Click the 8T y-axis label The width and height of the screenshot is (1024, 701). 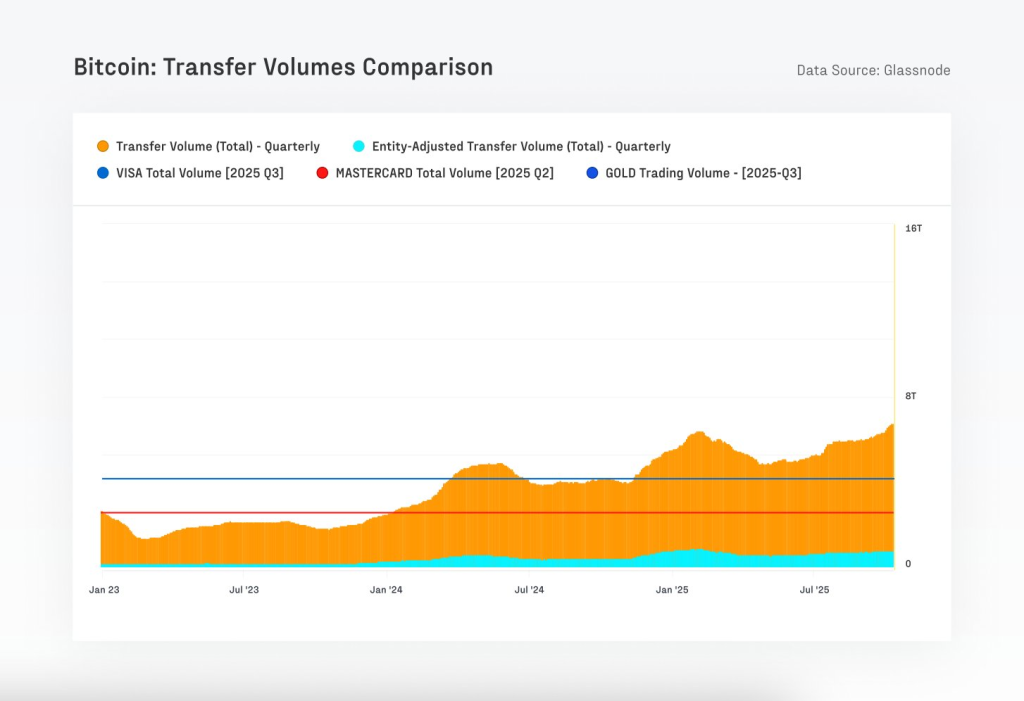pyautogui.click(x=910, y=396)
